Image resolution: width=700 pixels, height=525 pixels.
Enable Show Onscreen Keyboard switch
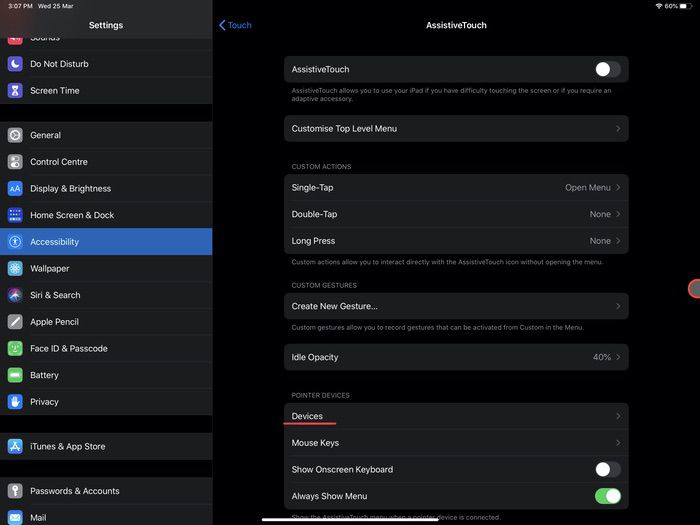608,469
